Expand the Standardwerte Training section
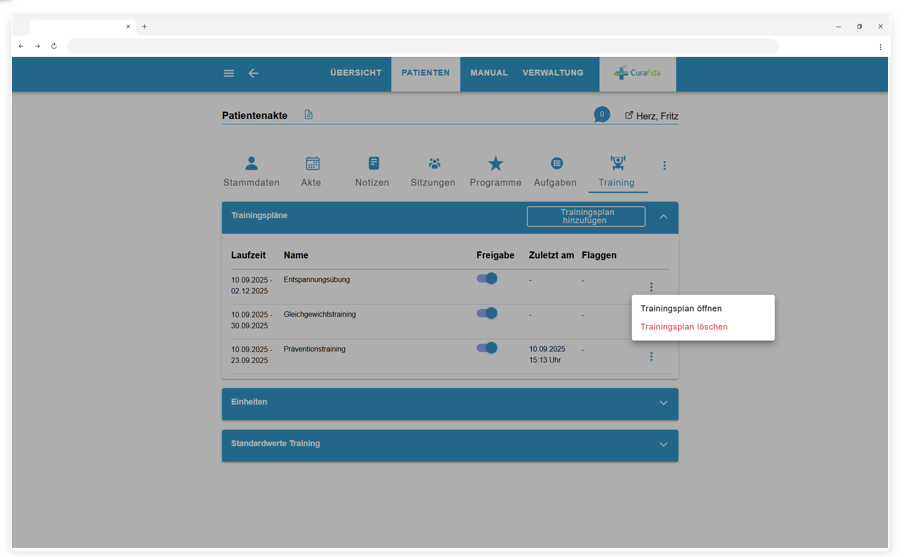 (x=663, y=445)
